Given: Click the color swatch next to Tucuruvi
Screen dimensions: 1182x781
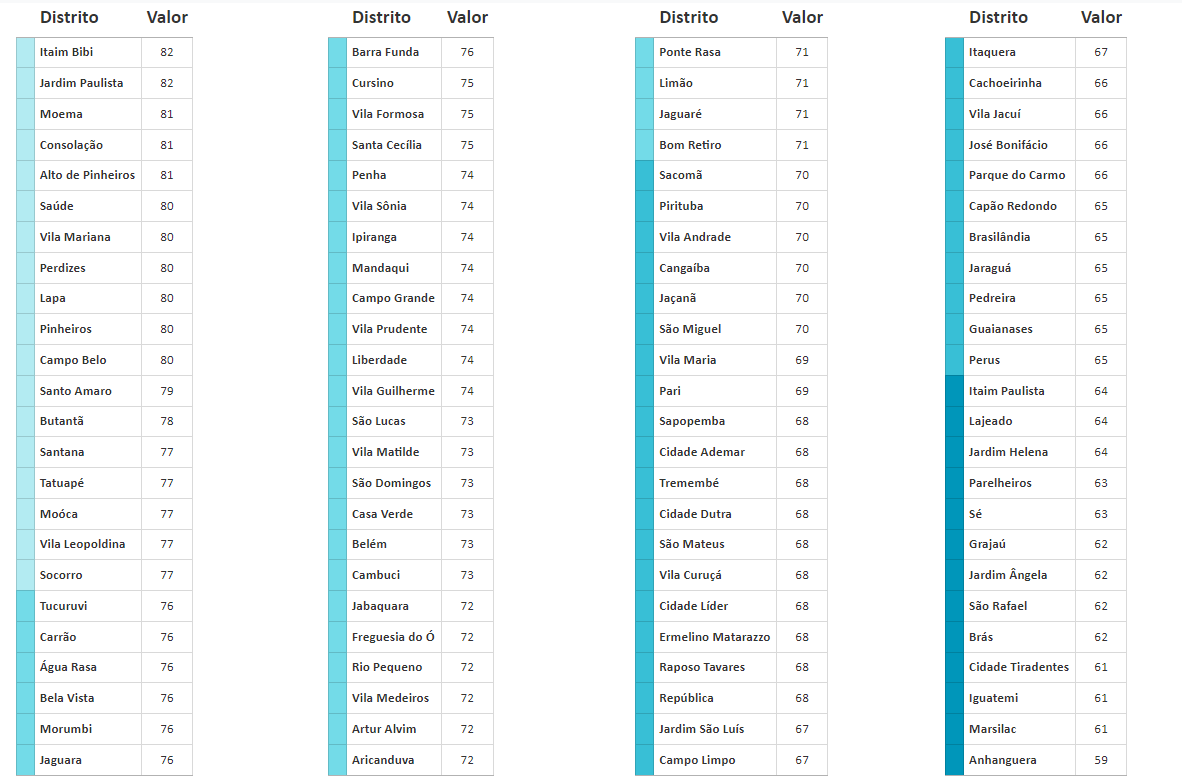Looking at the screenshot, I should pyautogui.click(x=25, y=606).
